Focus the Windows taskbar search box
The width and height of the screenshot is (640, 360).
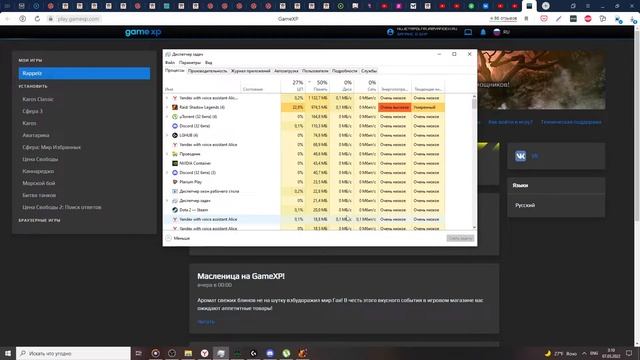(x=73, y=353)
